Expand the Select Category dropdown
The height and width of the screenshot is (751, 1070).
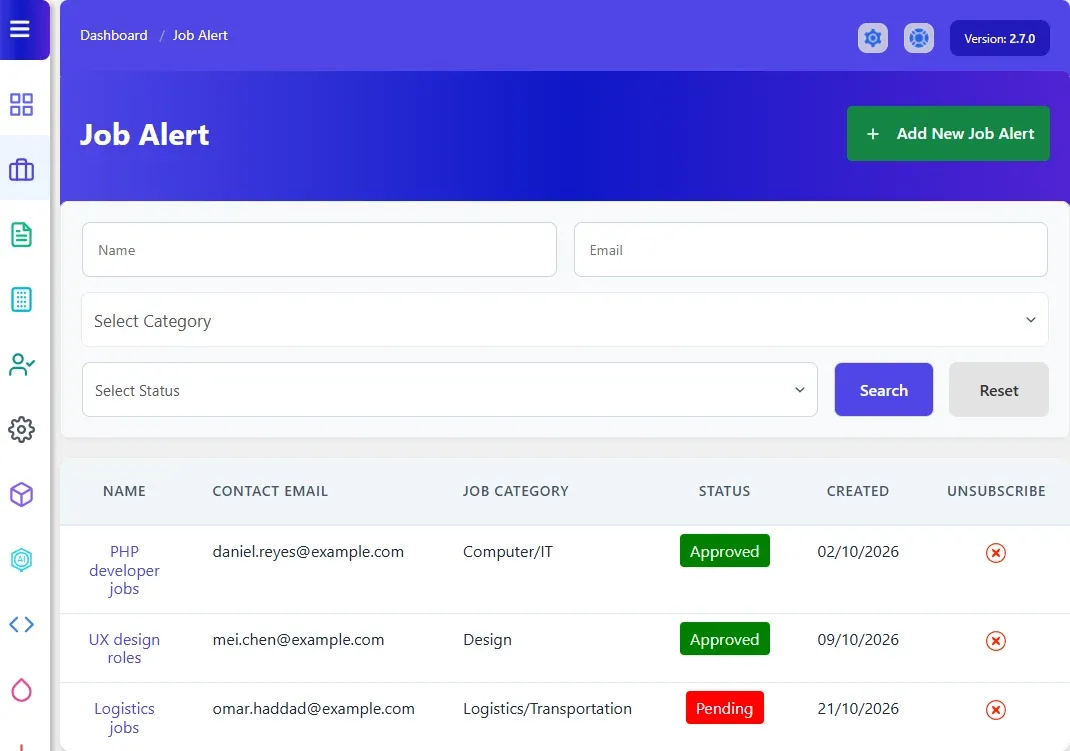tap(565, 320)
